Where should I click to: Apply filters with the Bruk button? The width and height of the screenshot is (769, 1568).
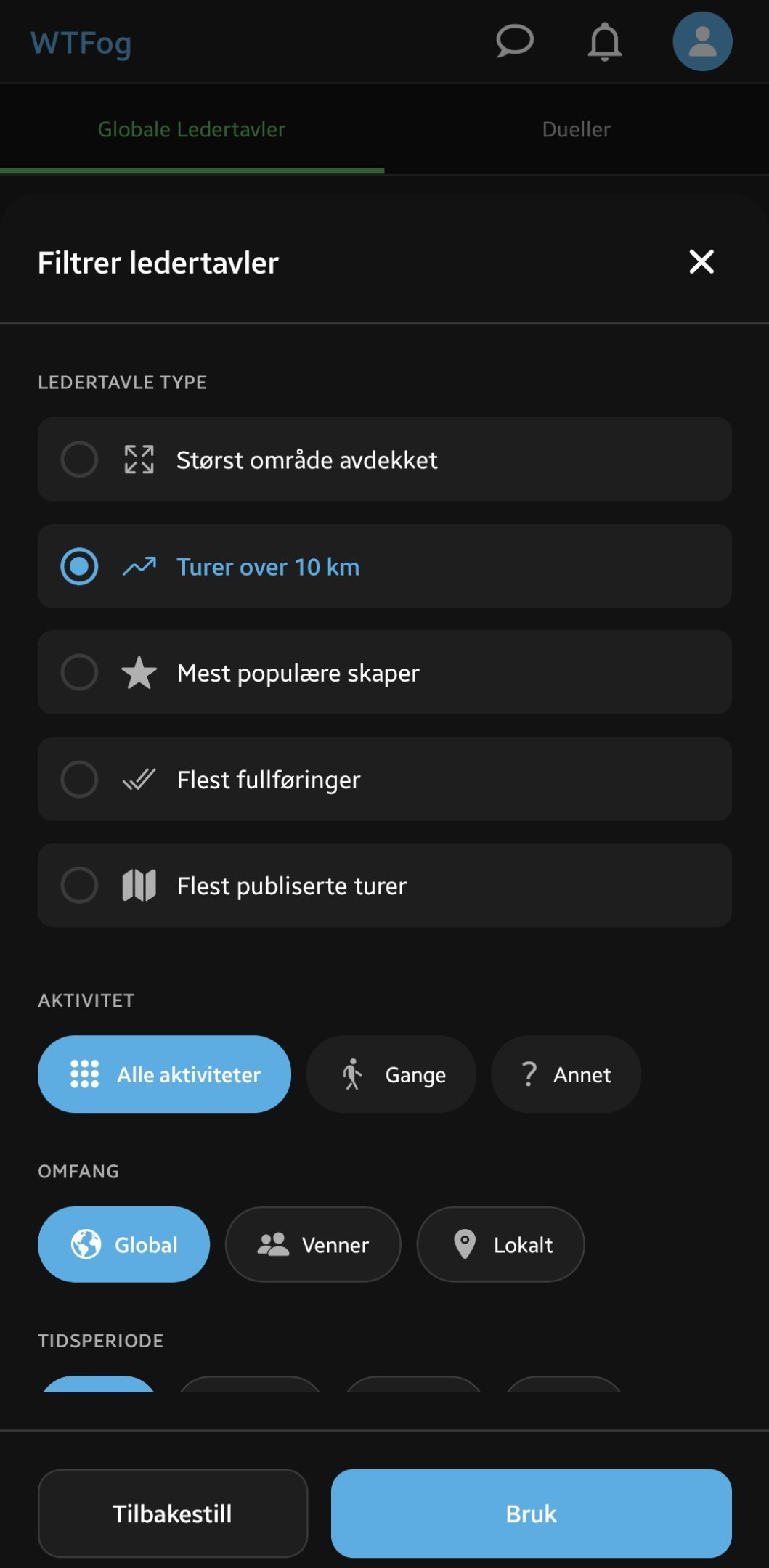[x=531, y=1514]
